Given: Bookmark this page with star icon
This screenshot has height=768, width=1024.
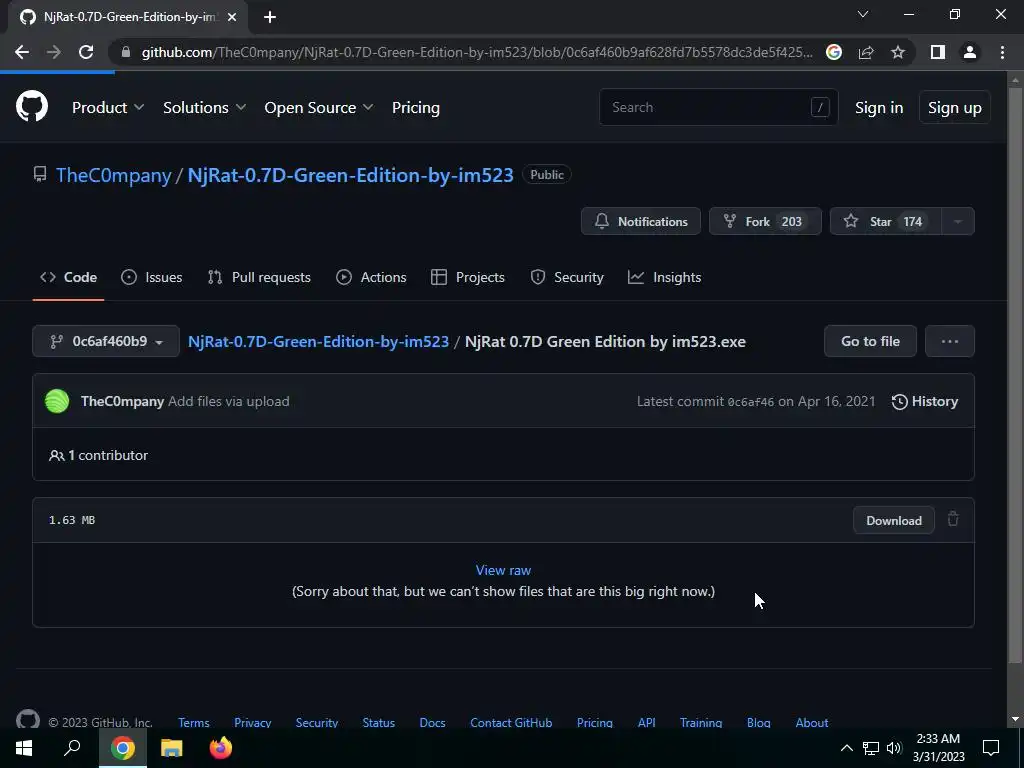Looking at the screenshot, I should coord(898,52).
